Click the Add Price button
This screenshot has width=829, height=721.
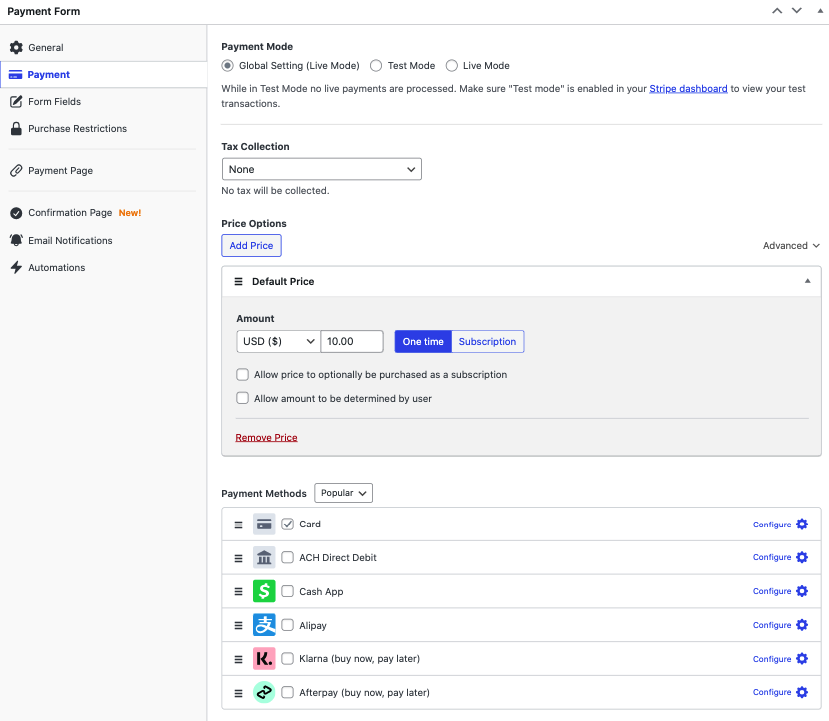251,246
